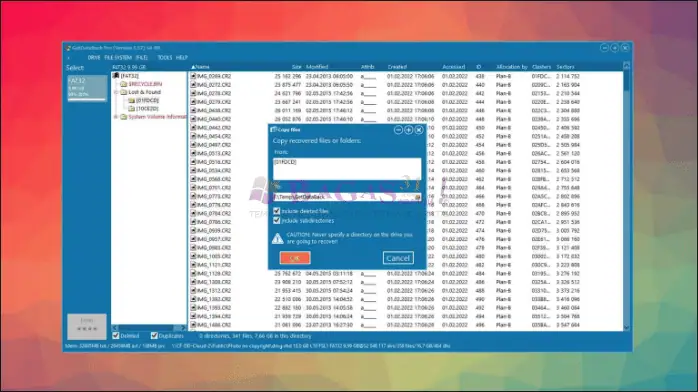This screenshot has height=392, width=698.
Task: Select the $RECYCLE.BIN folder icon
Action: tap(124, 84)
